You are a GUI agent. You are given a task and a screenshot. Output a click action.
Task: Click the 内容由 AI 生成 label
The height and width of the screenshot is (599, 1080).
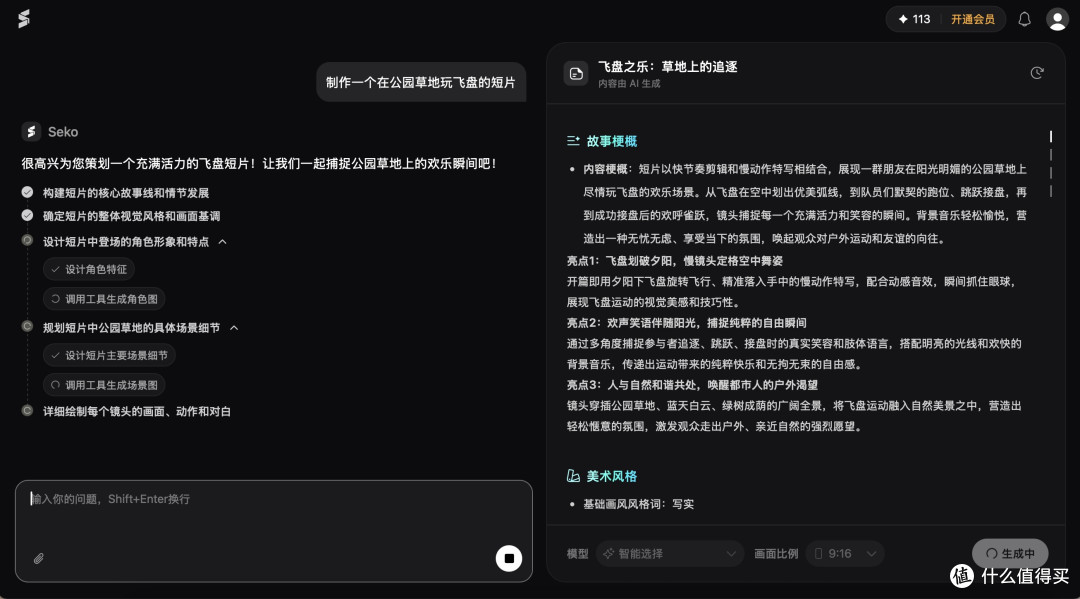coord(629,84)
